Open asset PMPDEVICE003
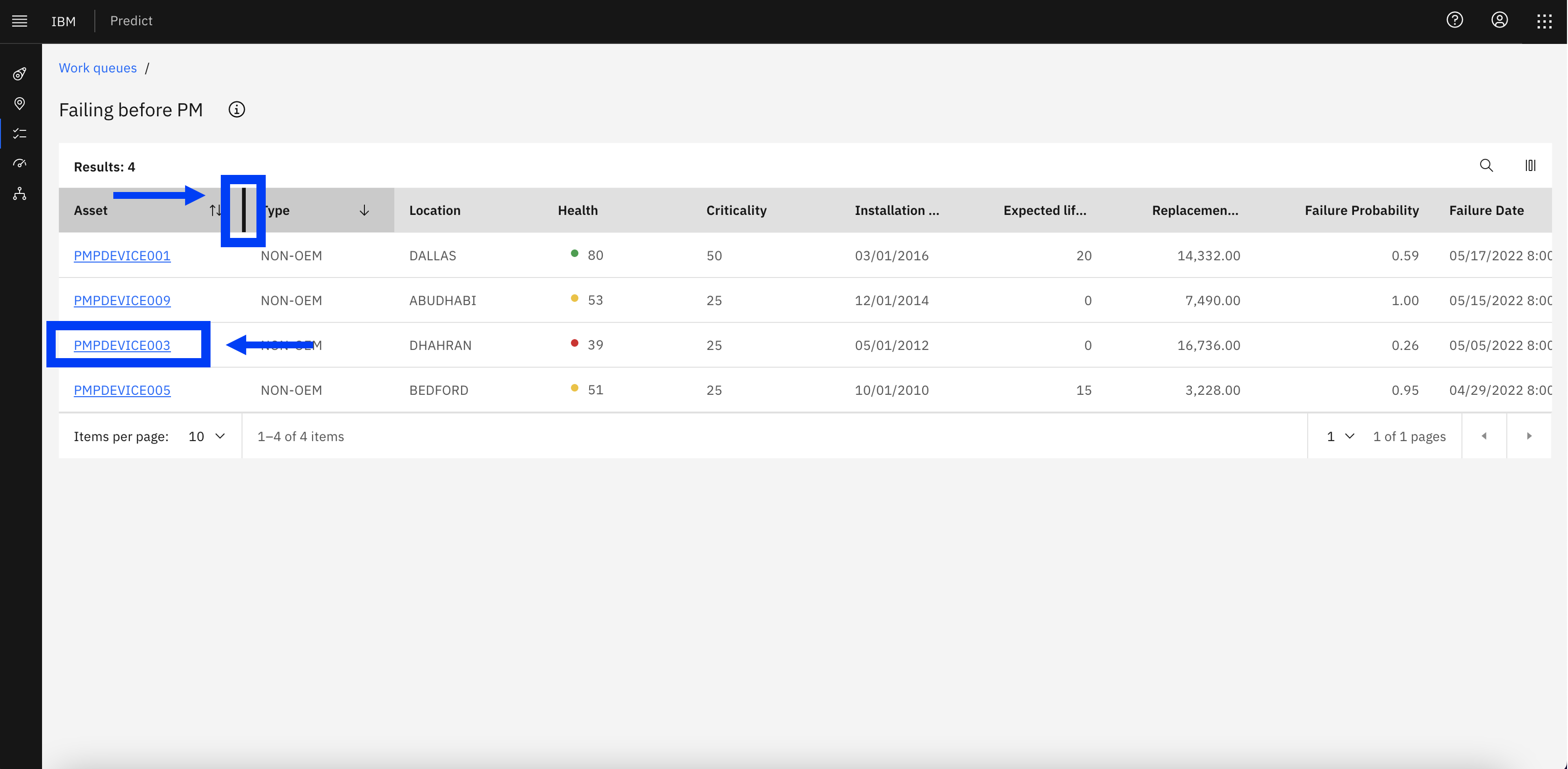The height and width of the screenshot is (769, 1568). point(122,345)
